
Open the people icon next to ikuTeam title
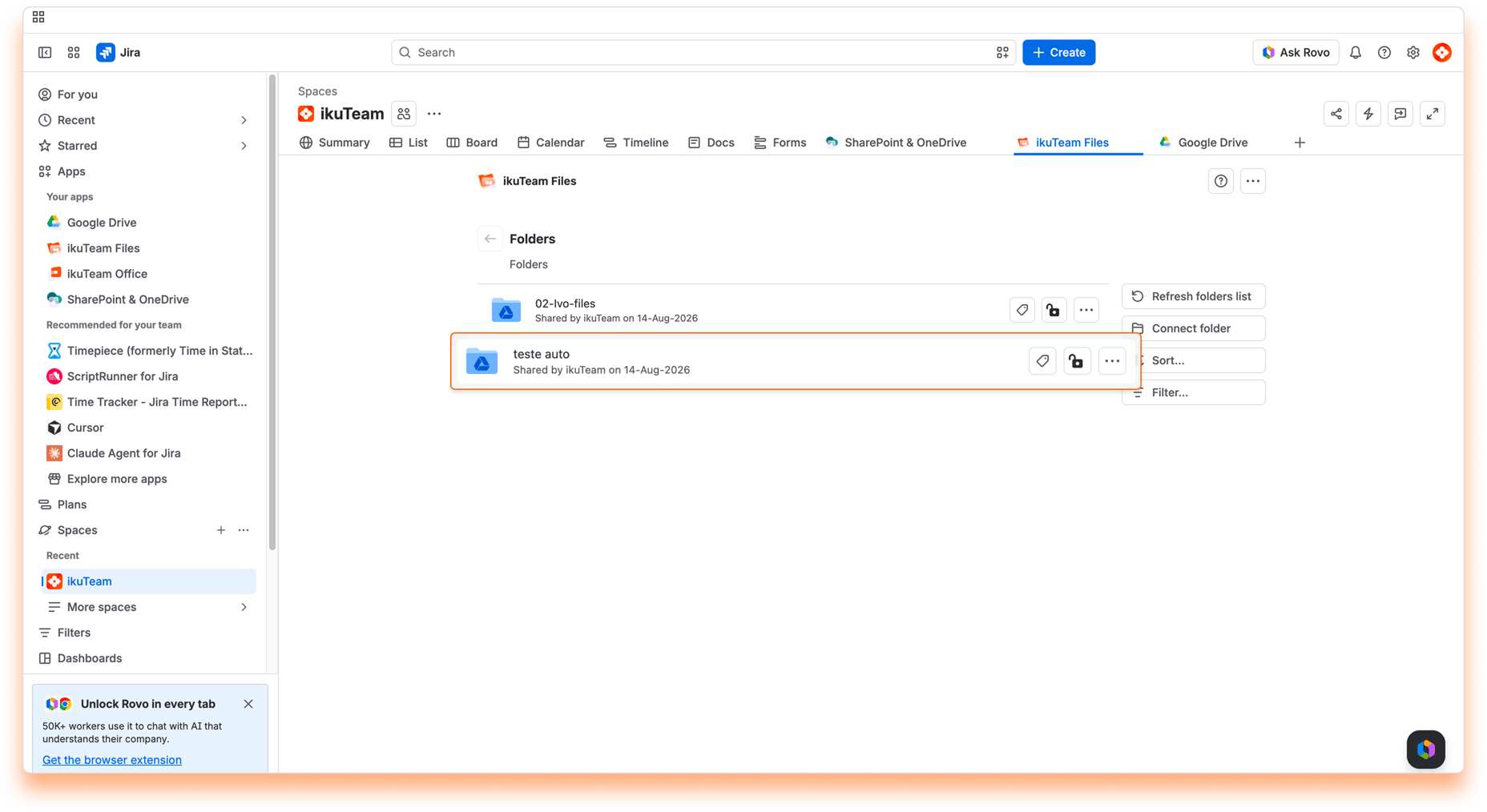point(404,114)
